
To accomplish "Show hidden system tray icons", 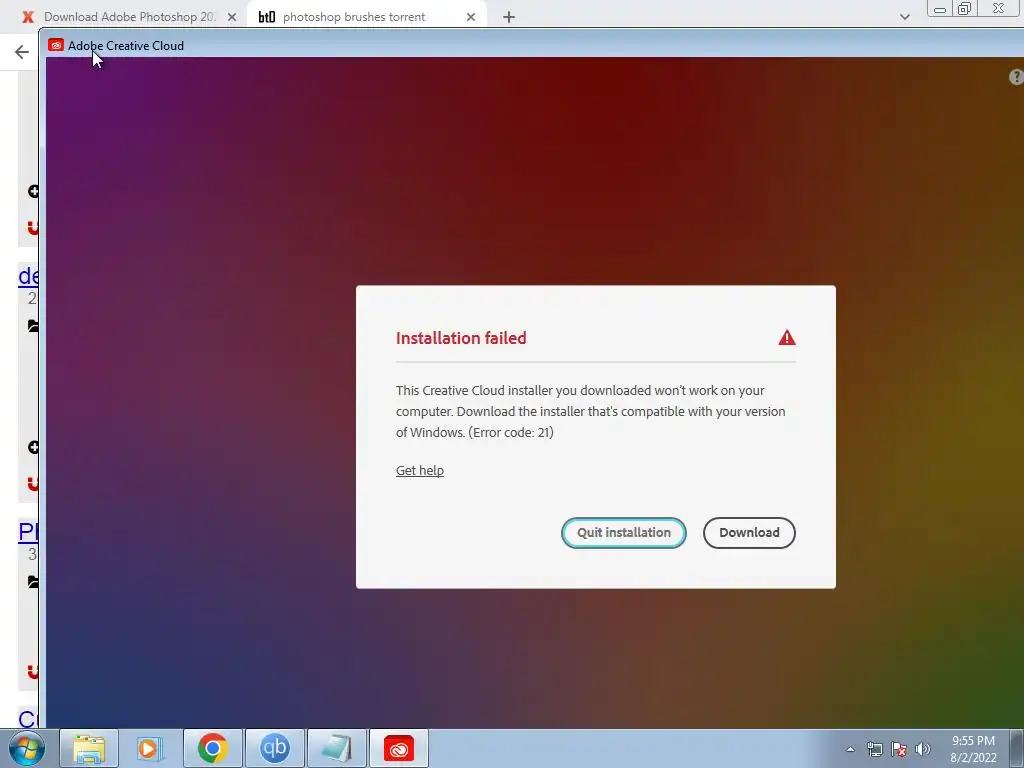I will (850, 749).
